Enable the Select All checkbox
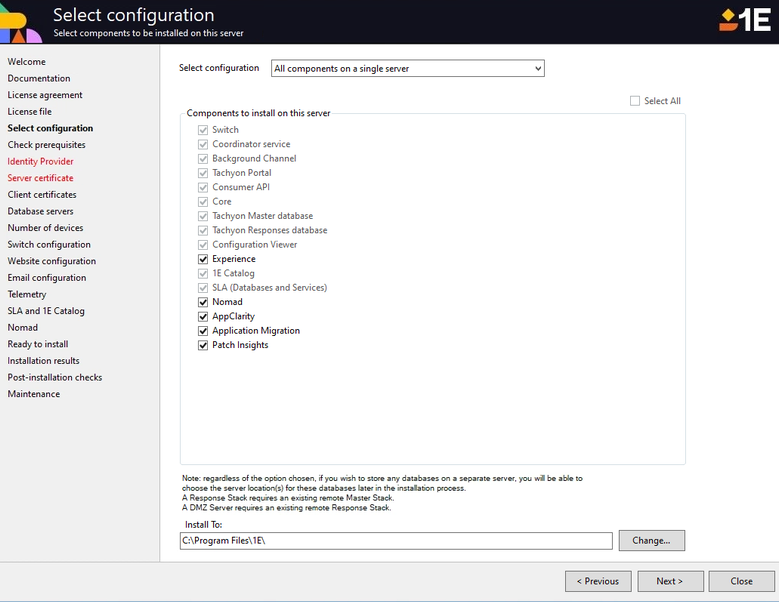779x602 pixels. [635, 101]
